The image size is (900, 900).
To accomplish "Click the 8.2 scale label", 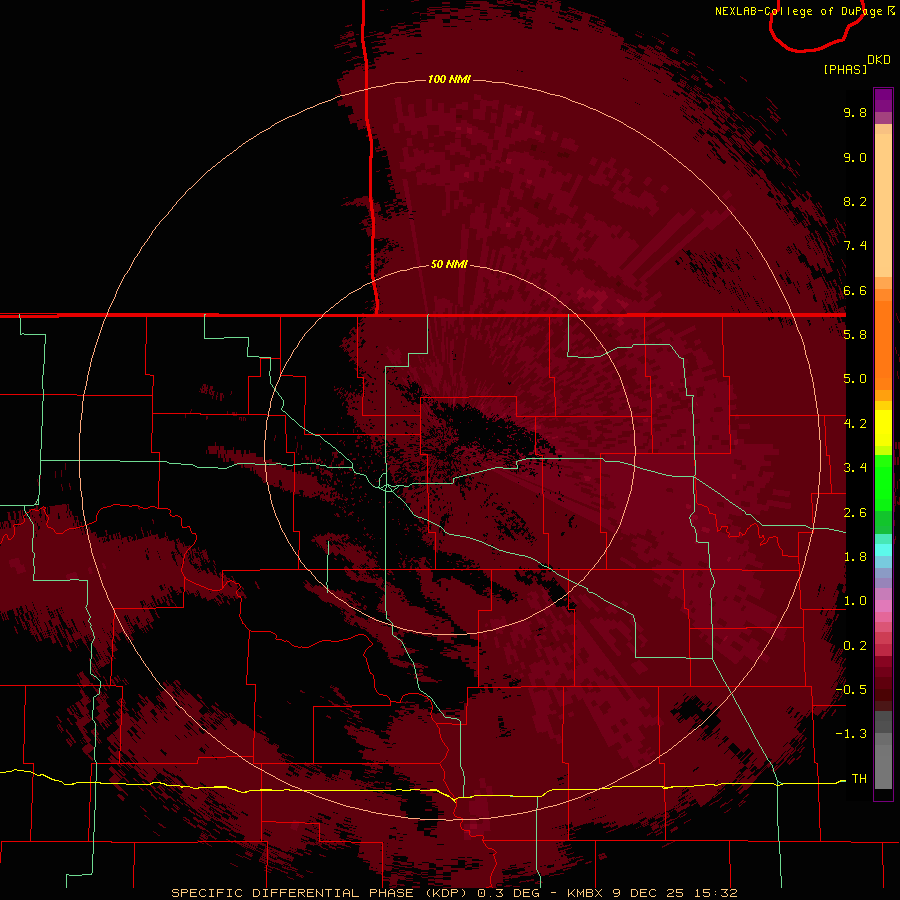I will pyautogui.click(x=855, y=201).
